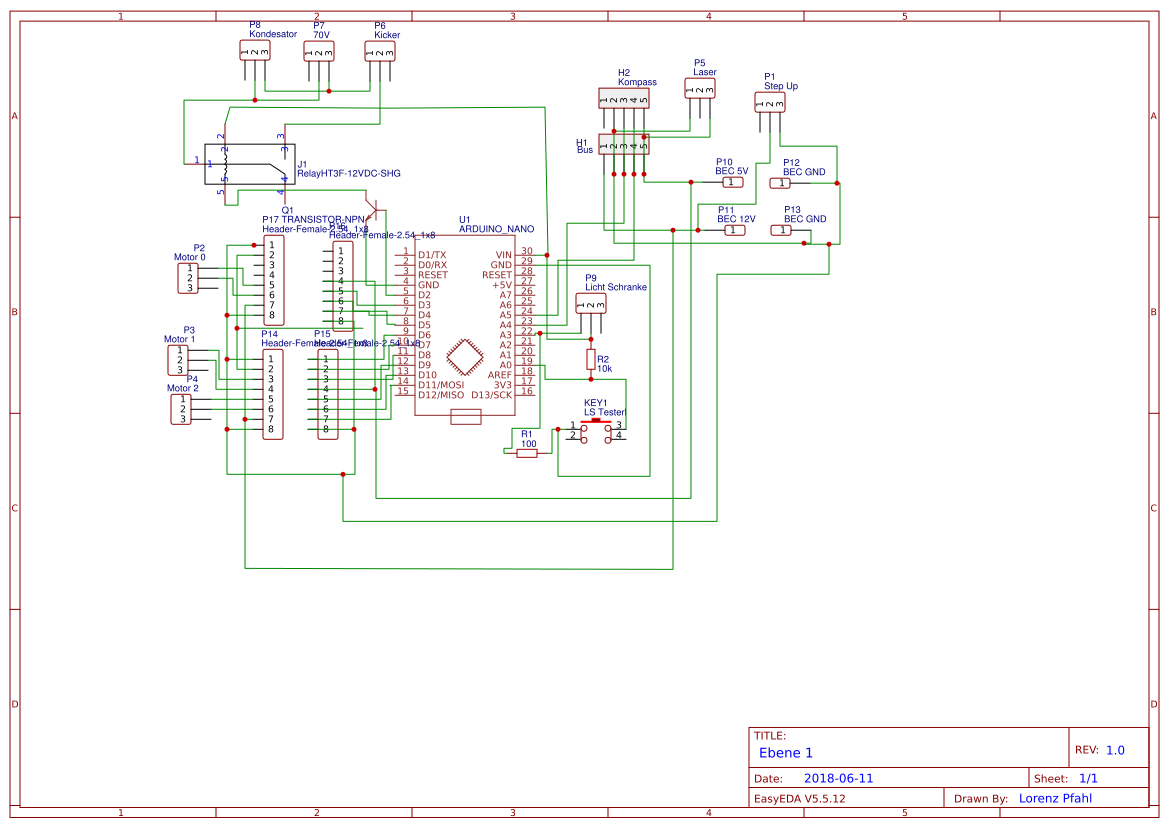Select the Q1 NPN transistor symbol
Viewport: 1169px width, 828px height.
click(x=372, y=213)
